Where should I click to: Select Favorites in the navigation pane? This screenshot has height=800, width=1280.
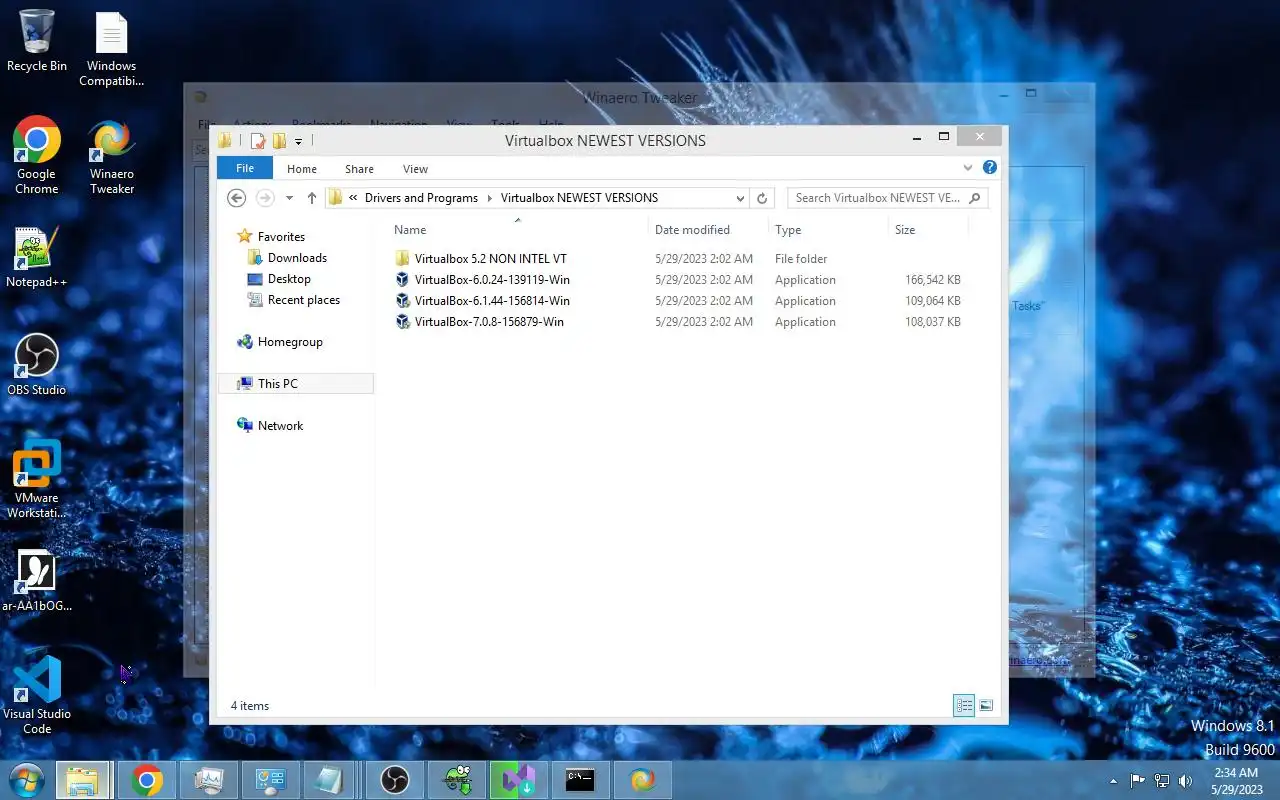click(281, 237)
